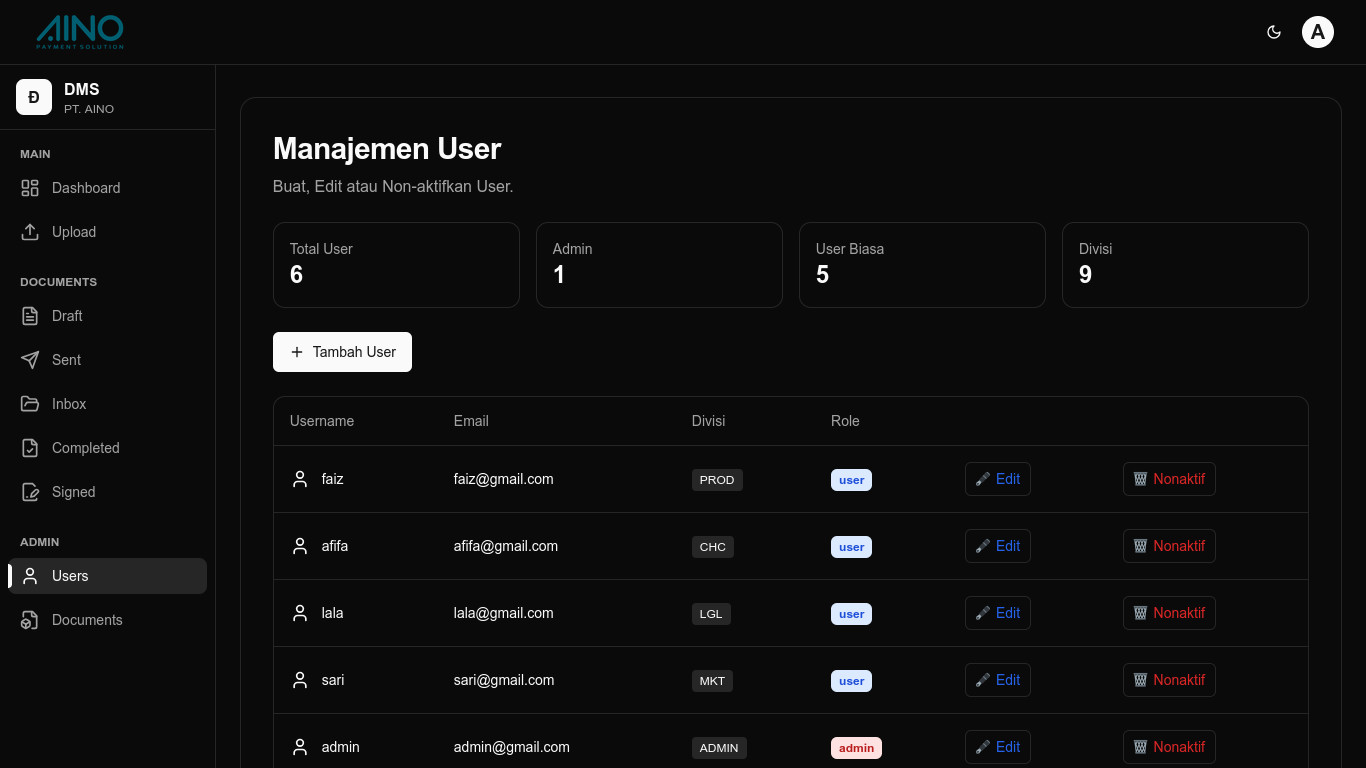Open the profile avatar menu at top right
This screenshot has height=768, width=1366.
pos(1318,31)
